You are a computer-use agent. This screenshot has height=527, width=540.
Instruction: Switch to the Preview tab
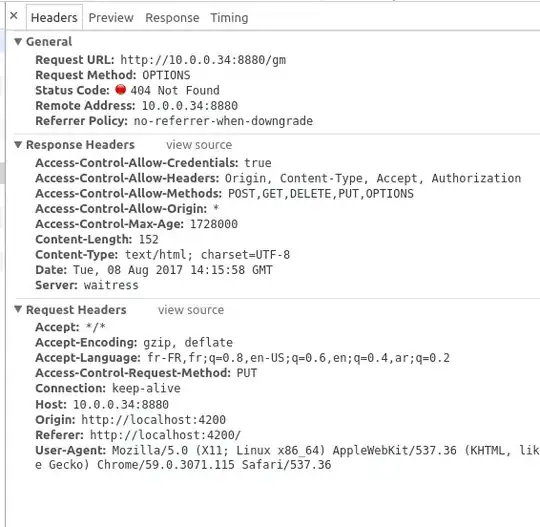[111, 18]
